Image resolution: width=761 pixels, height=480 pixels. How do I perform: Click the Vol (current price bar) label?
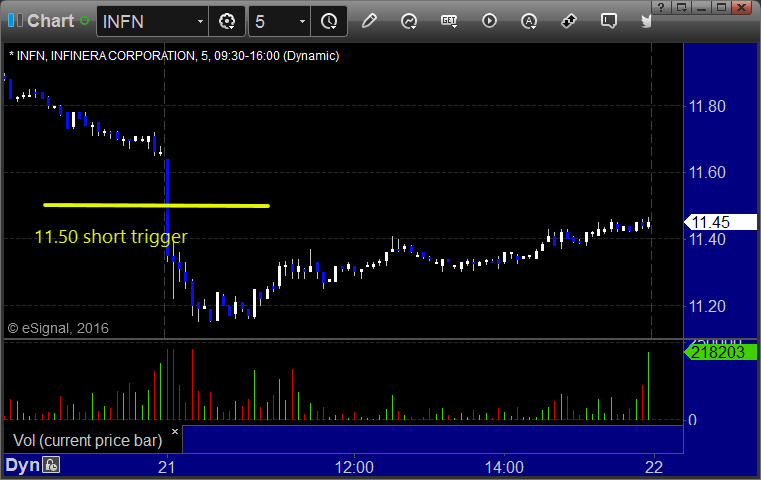pyautogui.click(x=87, y=440)
